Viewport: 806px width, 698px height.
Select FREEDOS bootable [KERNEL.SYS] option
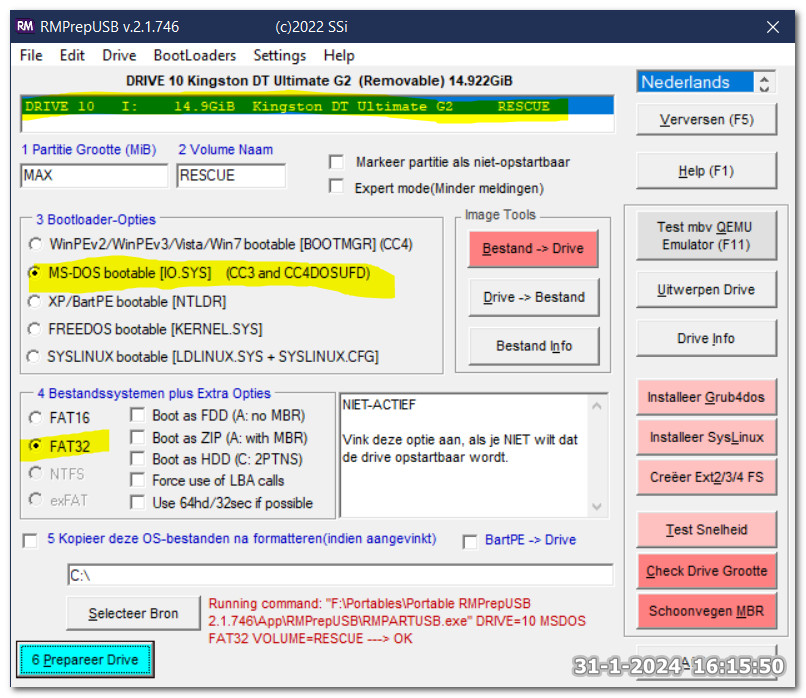[35, 329]
